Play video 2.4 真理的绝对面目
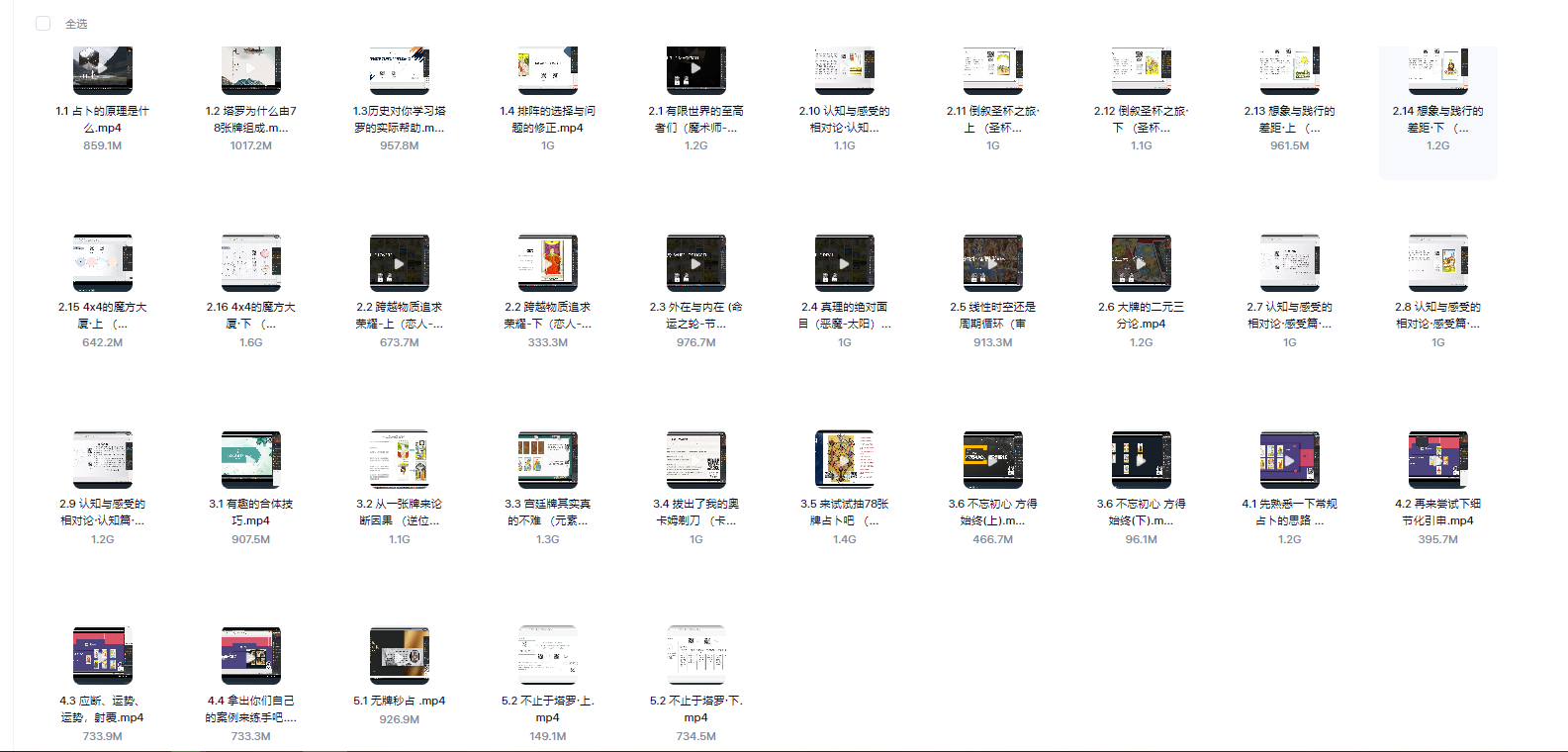Screen dimensions: 1568x752 (845, 263)
